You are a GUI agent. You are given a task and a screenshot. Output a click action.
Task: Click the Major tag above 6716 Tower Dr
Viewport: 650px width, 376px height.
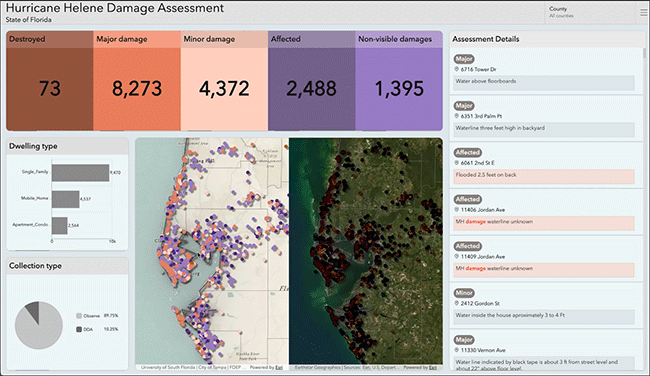tap(464, 59)
